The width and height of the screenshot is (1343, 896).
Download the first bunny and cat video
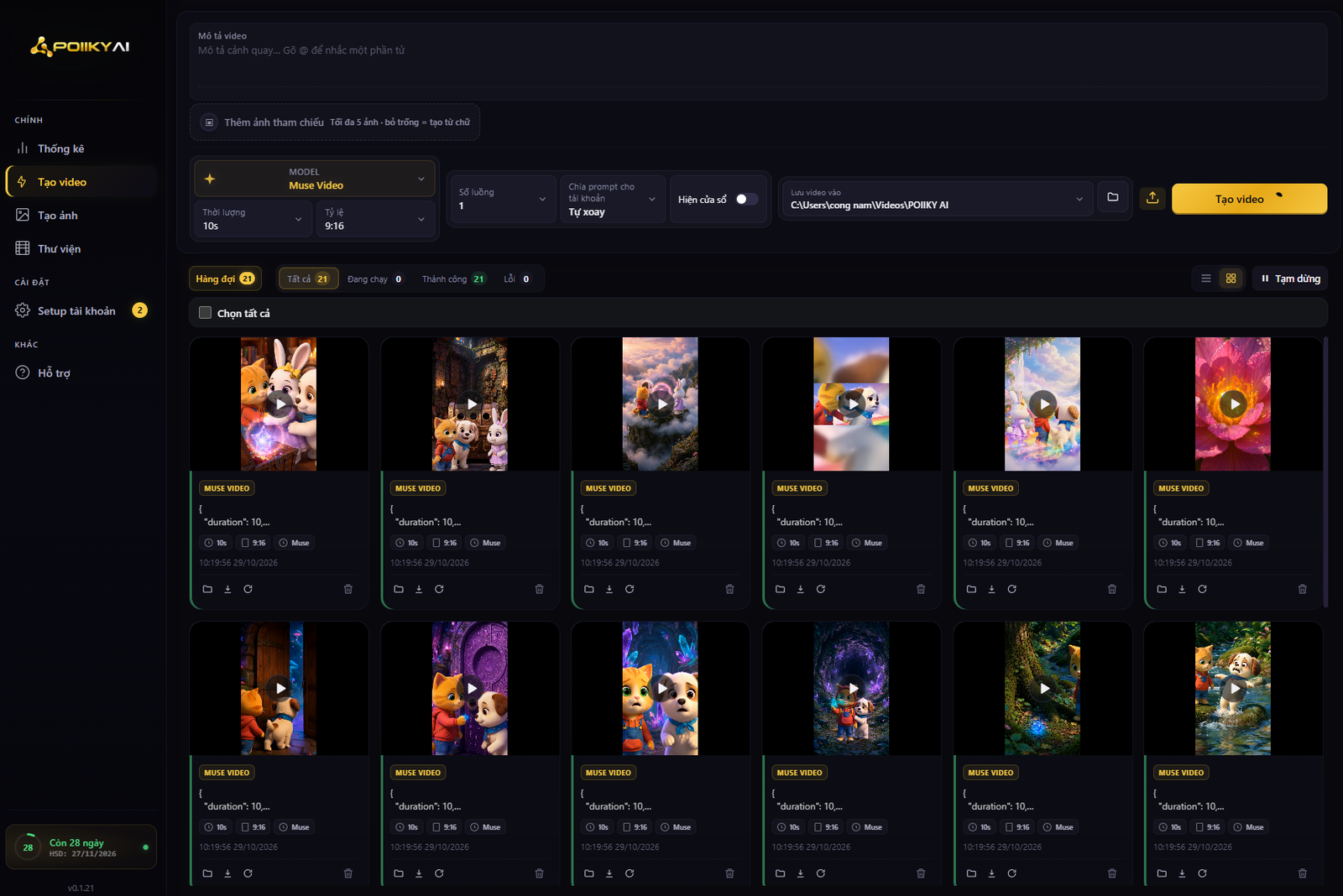coord(227,589)
